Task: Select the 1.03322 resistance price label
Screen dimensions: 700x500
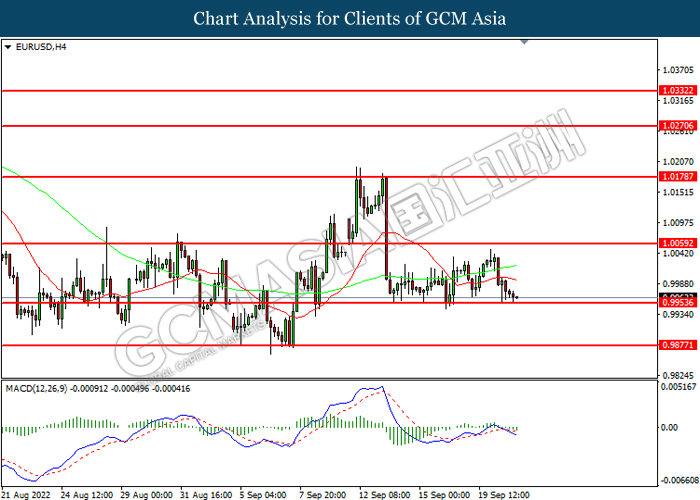Action: point(678,91)
